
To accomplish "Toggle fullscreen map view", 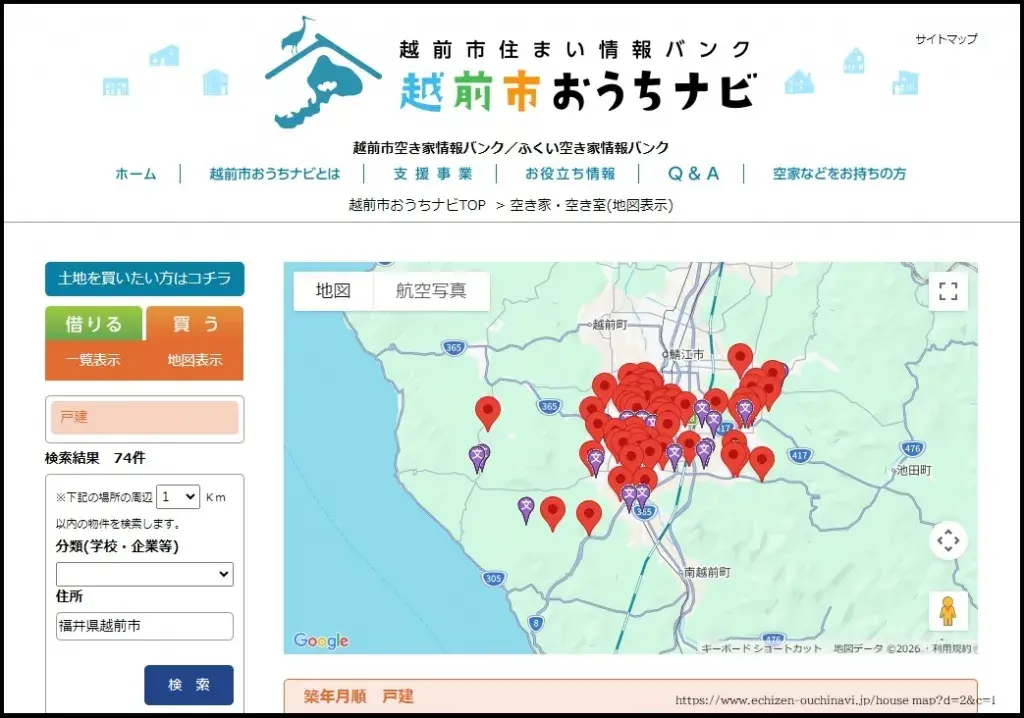I will click(x=948, y=292).
